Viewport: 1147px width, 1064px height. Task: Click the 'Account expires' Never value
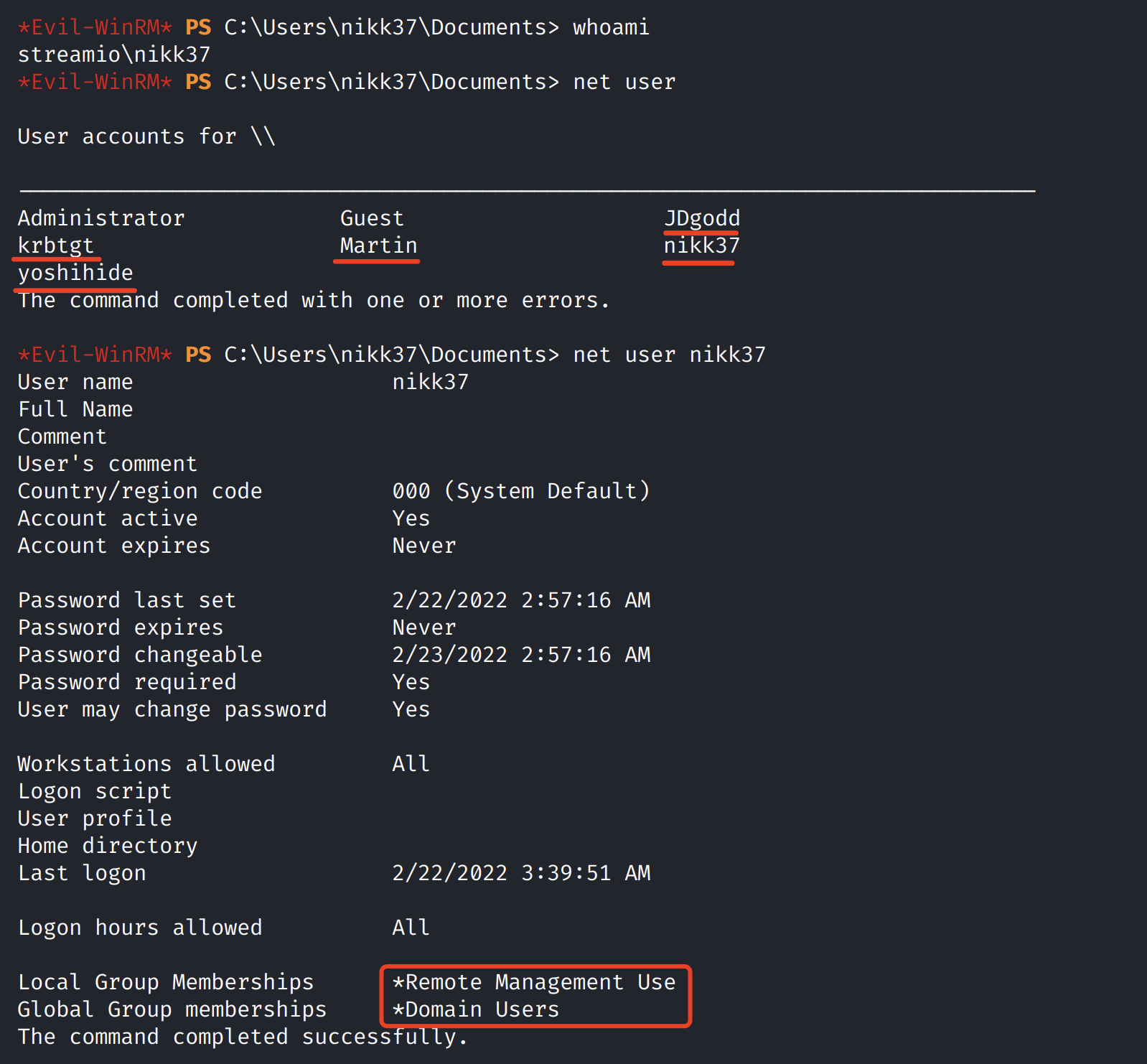(x=423, y=546)
